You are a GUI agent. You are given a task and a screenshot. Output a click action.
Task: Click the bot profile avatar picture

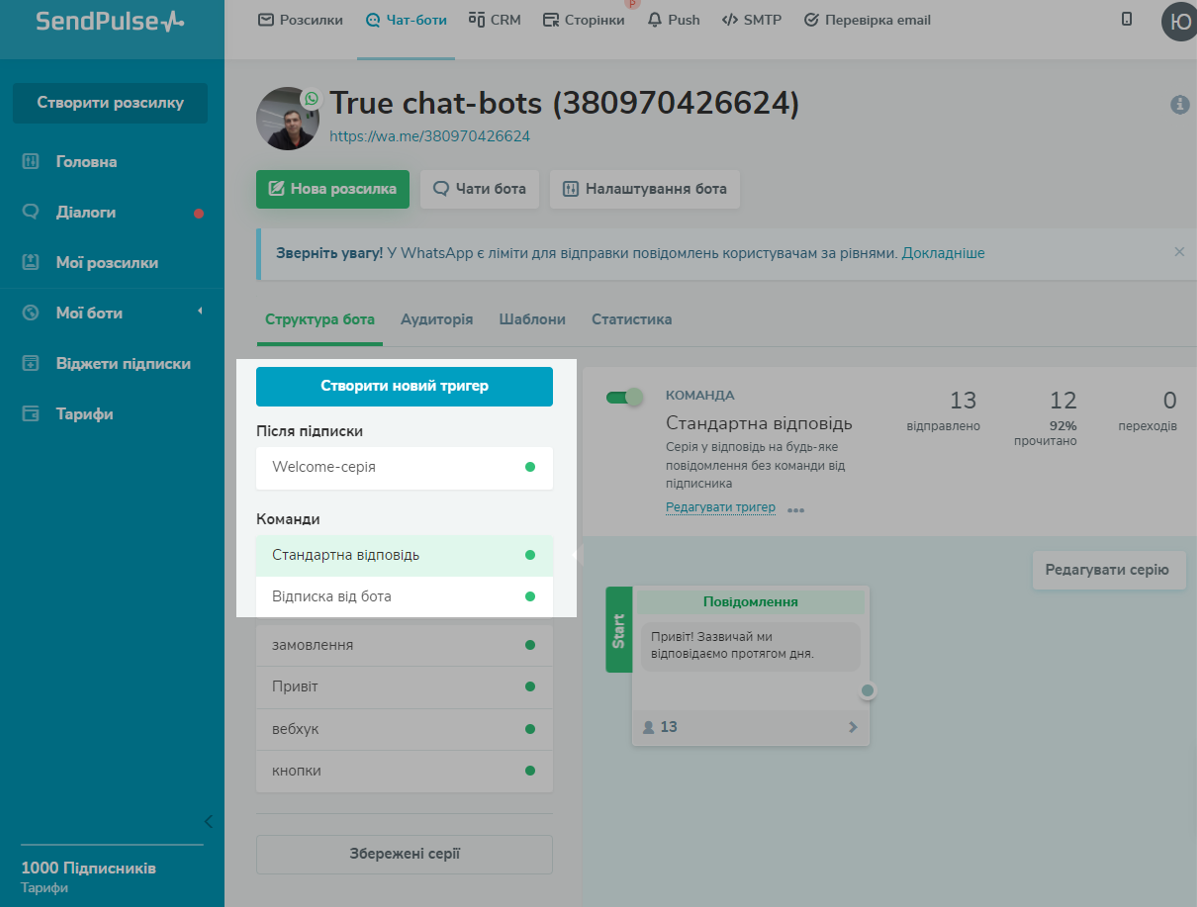[287, 118]
